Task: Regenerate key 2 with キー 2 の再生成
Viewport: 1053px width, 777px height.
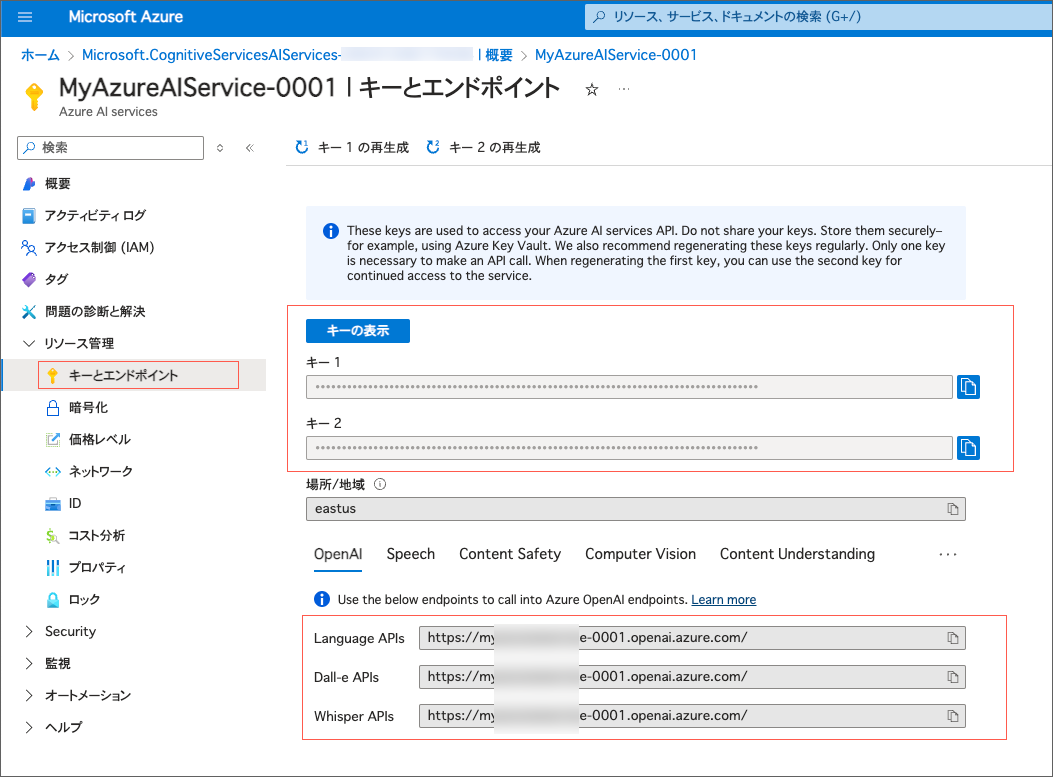Action: [x=484, y=147]
